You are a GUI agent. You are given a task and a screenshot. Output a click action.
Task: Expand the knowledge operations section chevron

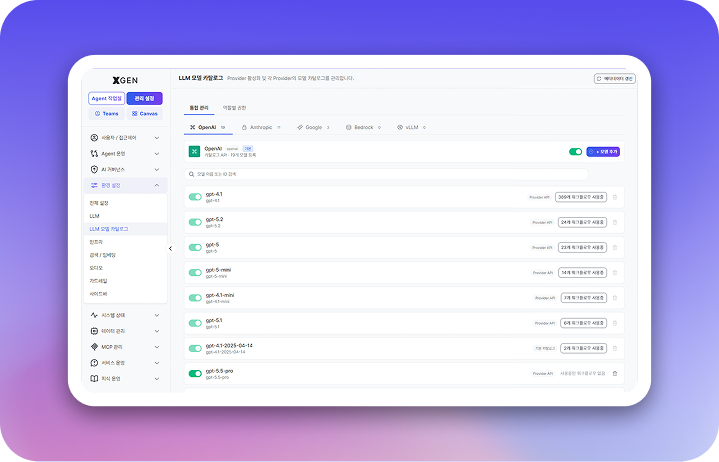pos(157,379)
